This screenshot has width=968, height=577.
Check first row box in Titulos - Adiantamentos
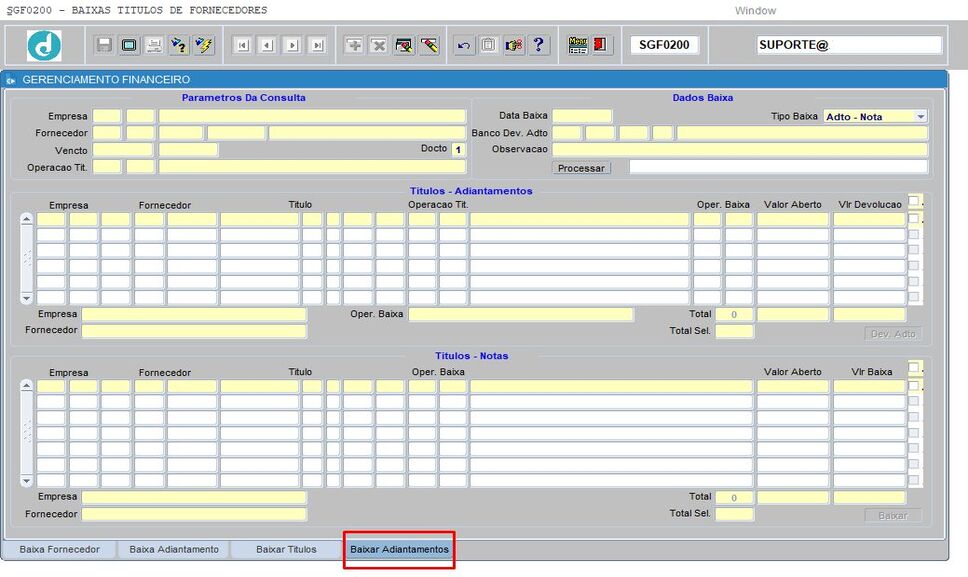coord(914,218)
